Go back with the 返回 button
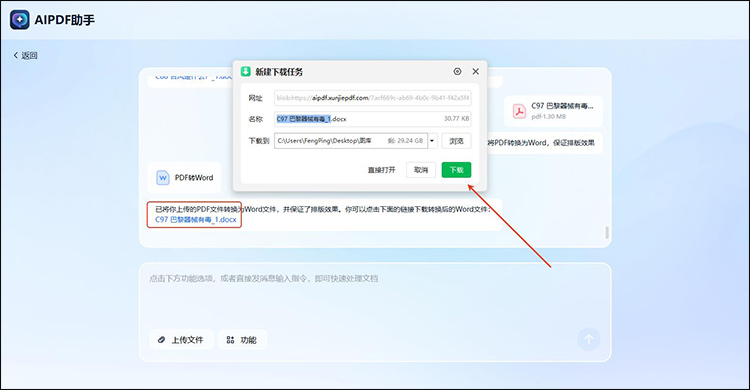Screen dimensions: 750x390 click(x=25, y=56)
